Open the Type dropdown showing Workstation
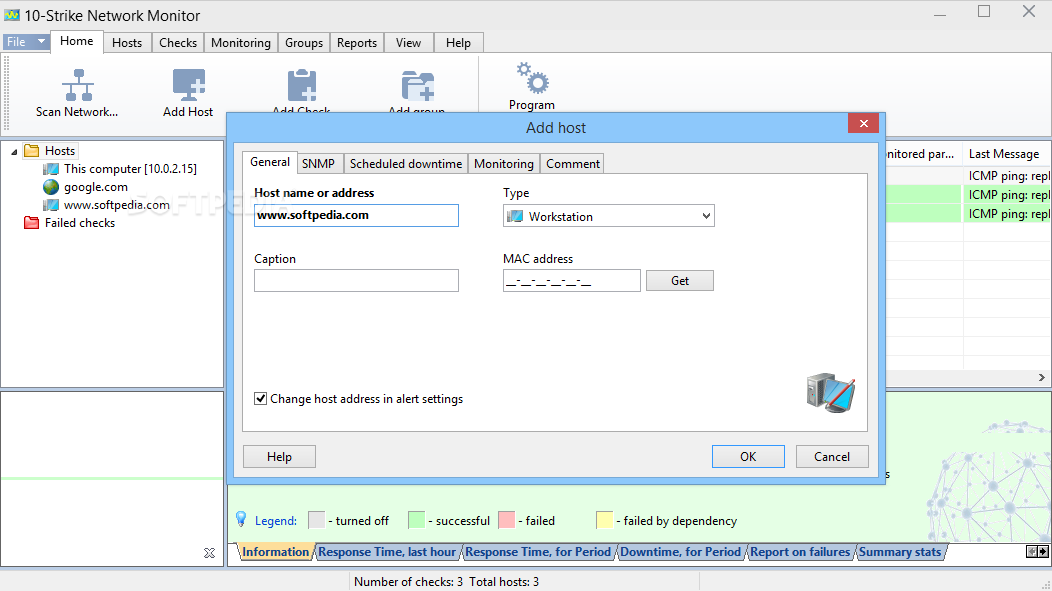The image size is (1052, 591). pos(609,216)
